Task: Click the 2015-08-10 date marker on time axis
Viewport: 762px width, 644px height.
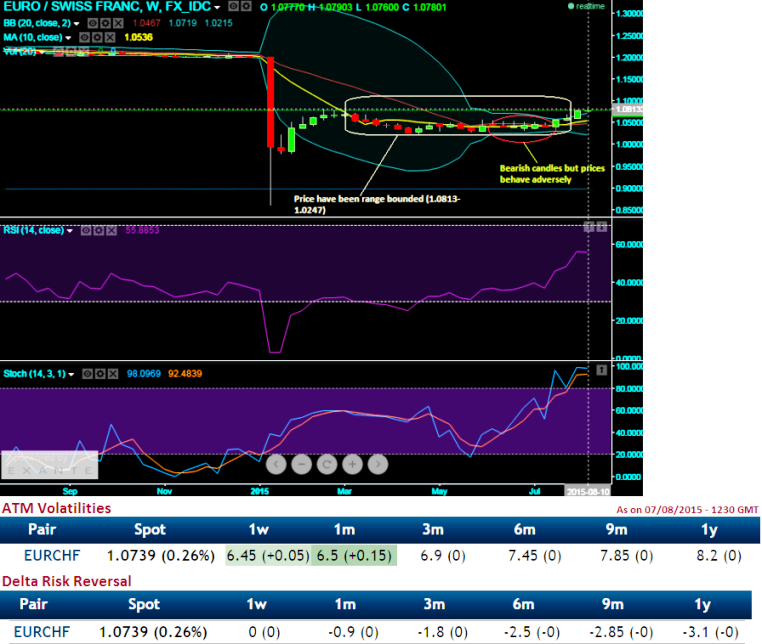Action: point(588,491)
